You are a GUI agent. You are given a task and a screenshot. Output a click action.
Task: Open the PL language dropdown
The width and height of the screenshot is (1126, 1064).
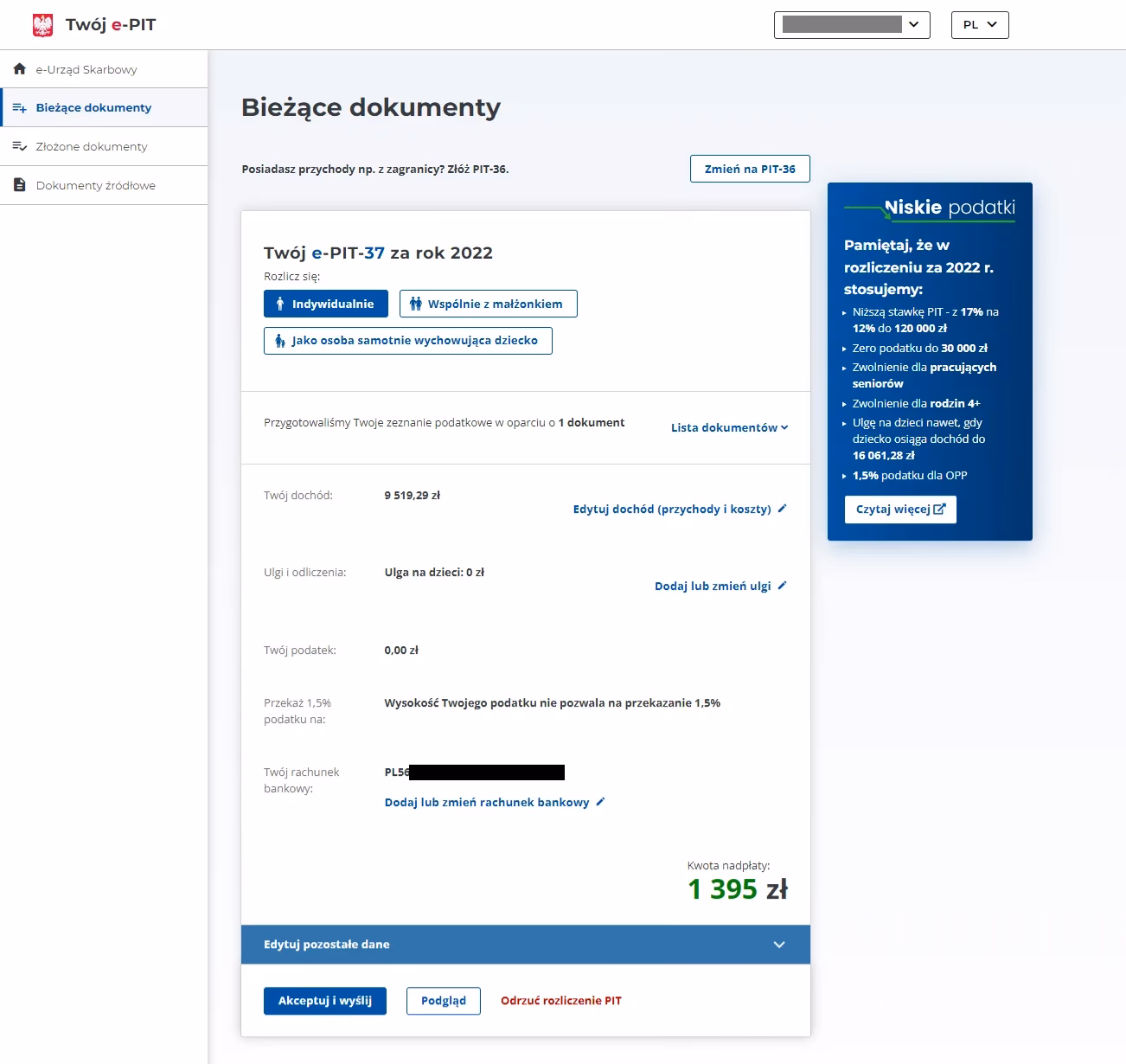tap(979, 24)
